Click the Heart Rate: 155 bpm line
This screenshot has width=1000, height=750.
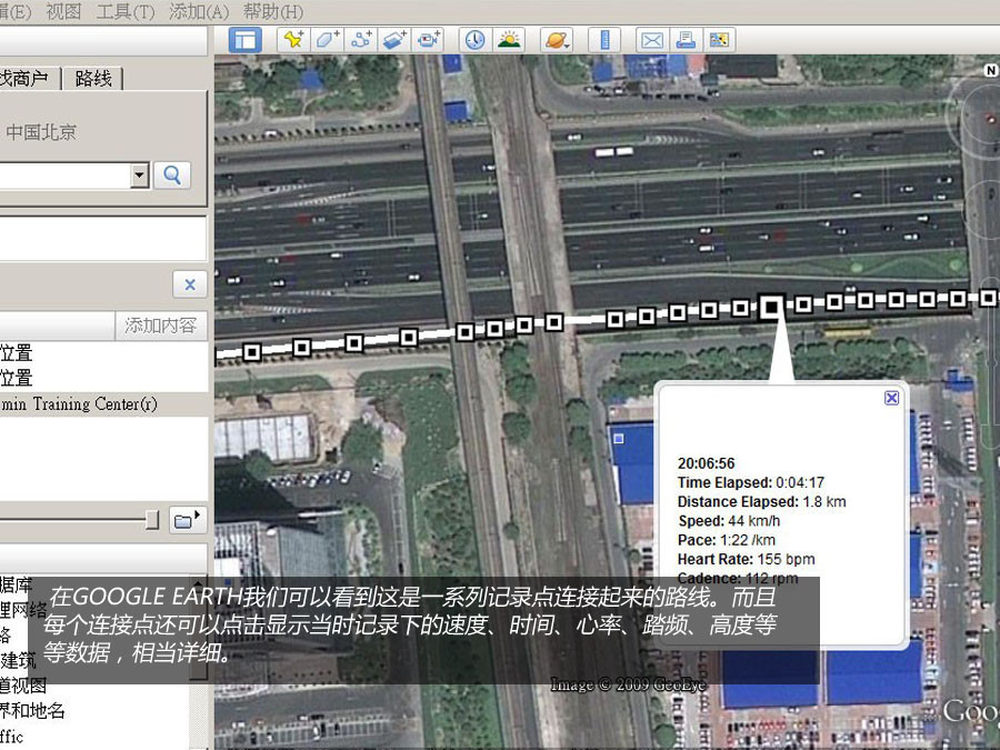point(746,559)
